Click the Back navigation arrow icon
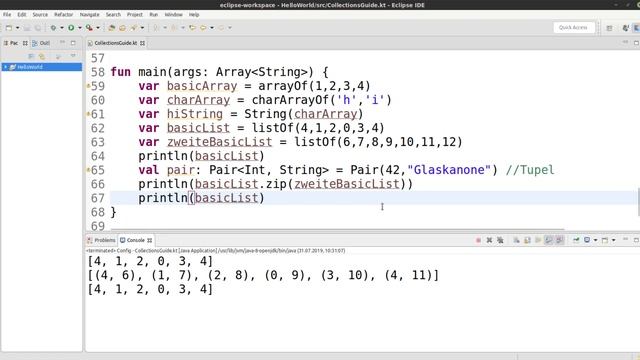The width and height of the screenshot is (640, 360). [203, 28]
